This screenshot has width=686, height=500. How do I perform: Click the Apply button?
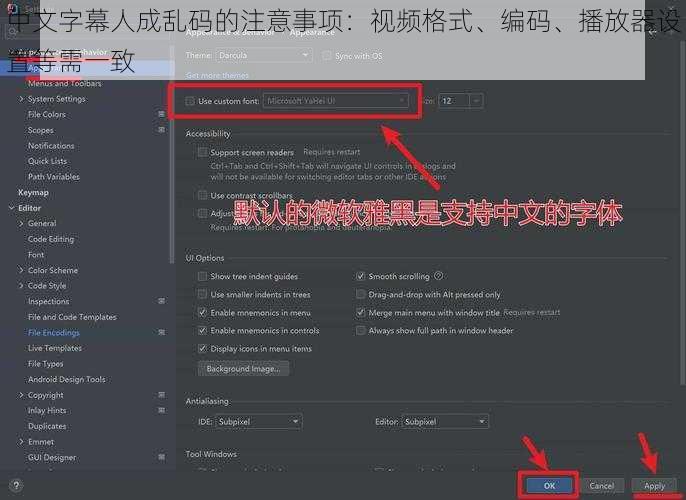pyautogui.click(x=654, y=486)
